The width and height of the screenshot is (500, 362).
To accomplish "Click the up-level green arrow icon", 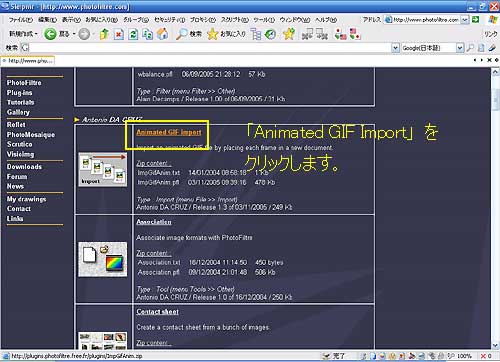I will click(104, 34).
